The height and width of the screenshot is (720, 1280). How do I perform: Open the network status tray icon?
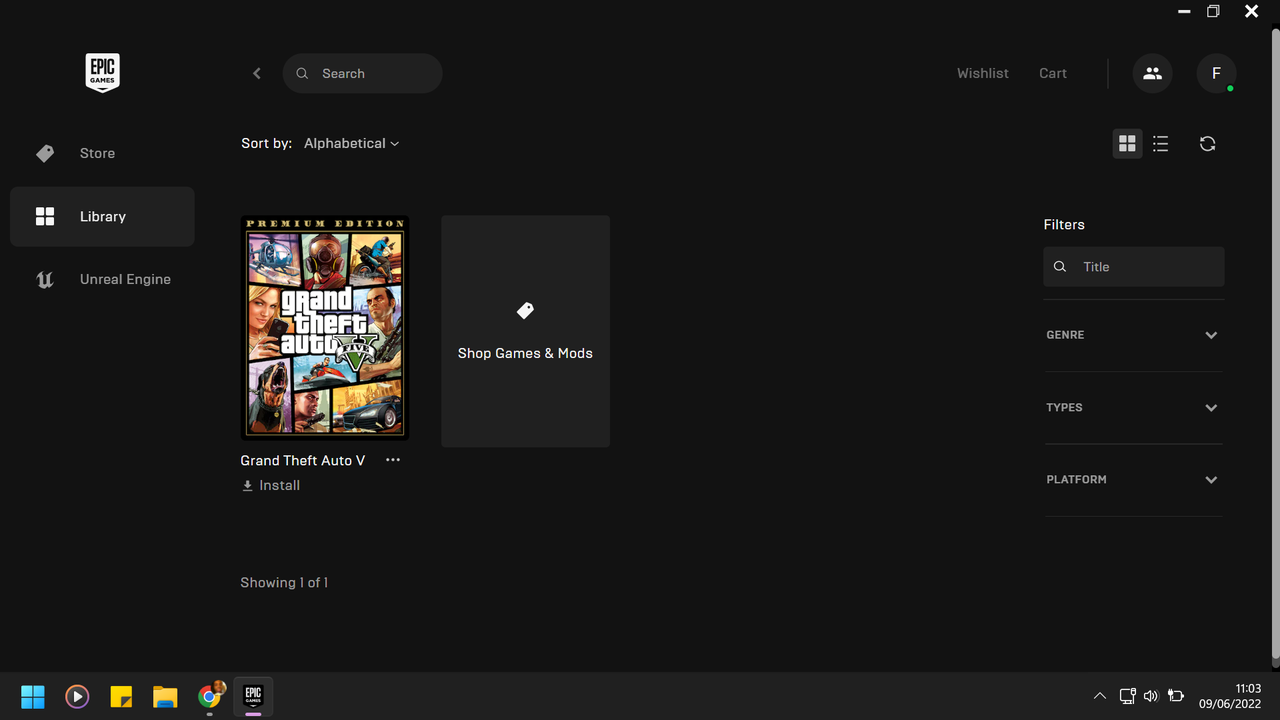click(x=1127, y=696)
